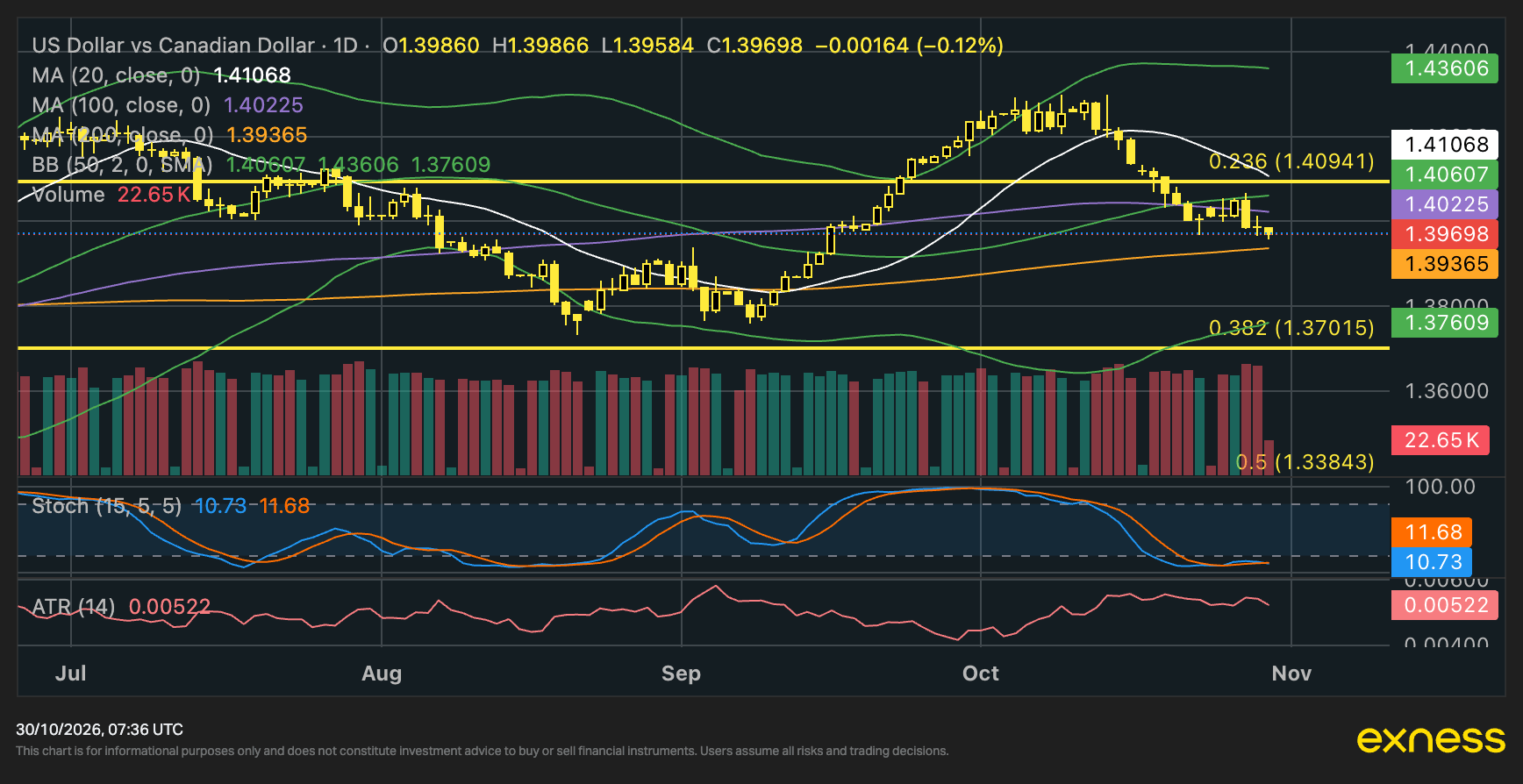Click the Sep label on time axis
This screenshot has width=1523, height=784.
(681, 674)
